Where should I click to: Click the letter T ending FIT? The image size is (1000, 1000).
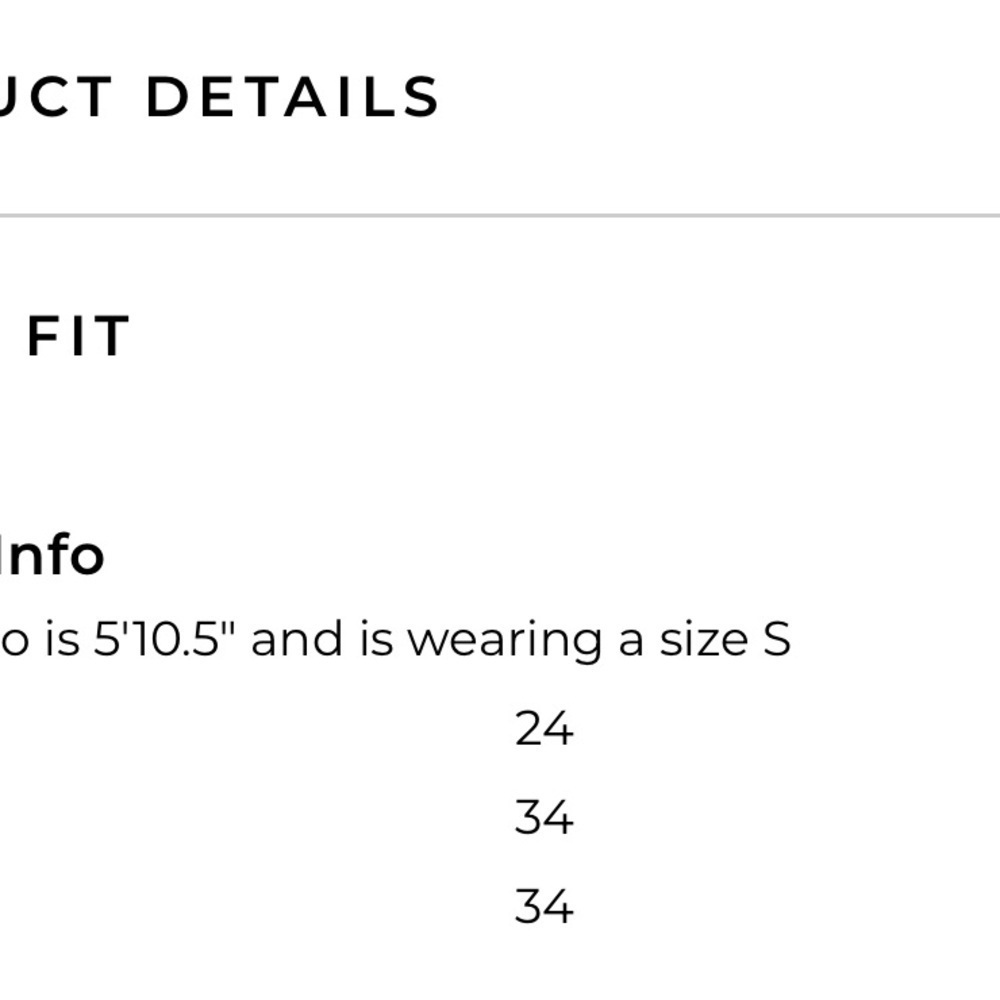(114, 335)
